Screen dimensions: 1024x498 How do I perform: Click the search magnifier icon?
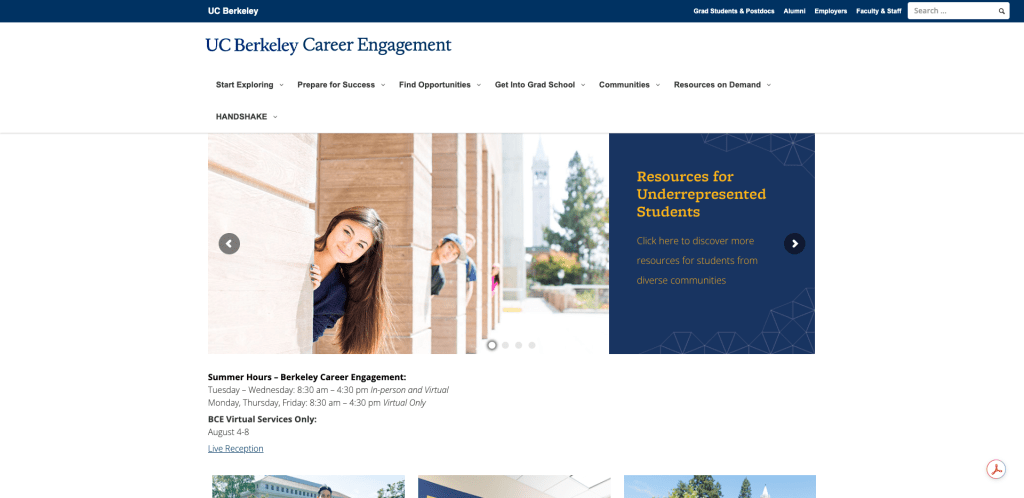tap(1002, 11)
